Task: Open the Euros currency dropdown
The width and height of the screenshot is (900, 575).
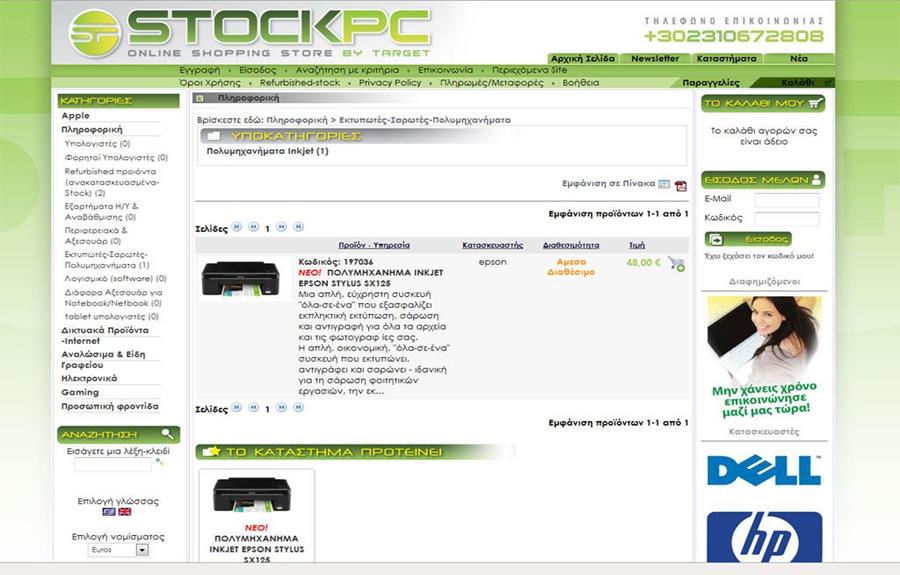Action: point(118,550)
